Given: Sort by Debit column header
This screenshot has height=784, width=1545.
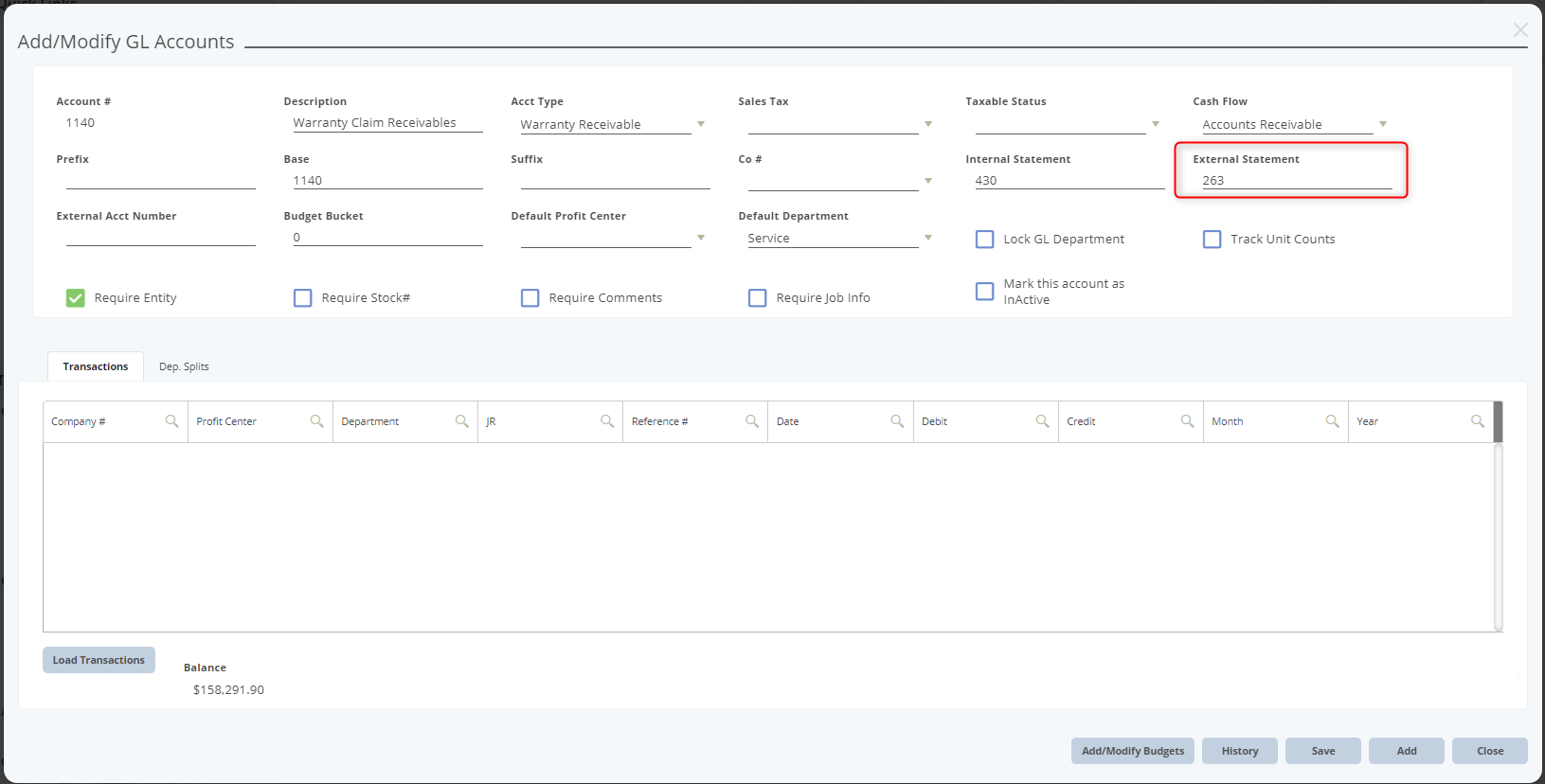Looking at the screenshot, I should pos(934,421).
